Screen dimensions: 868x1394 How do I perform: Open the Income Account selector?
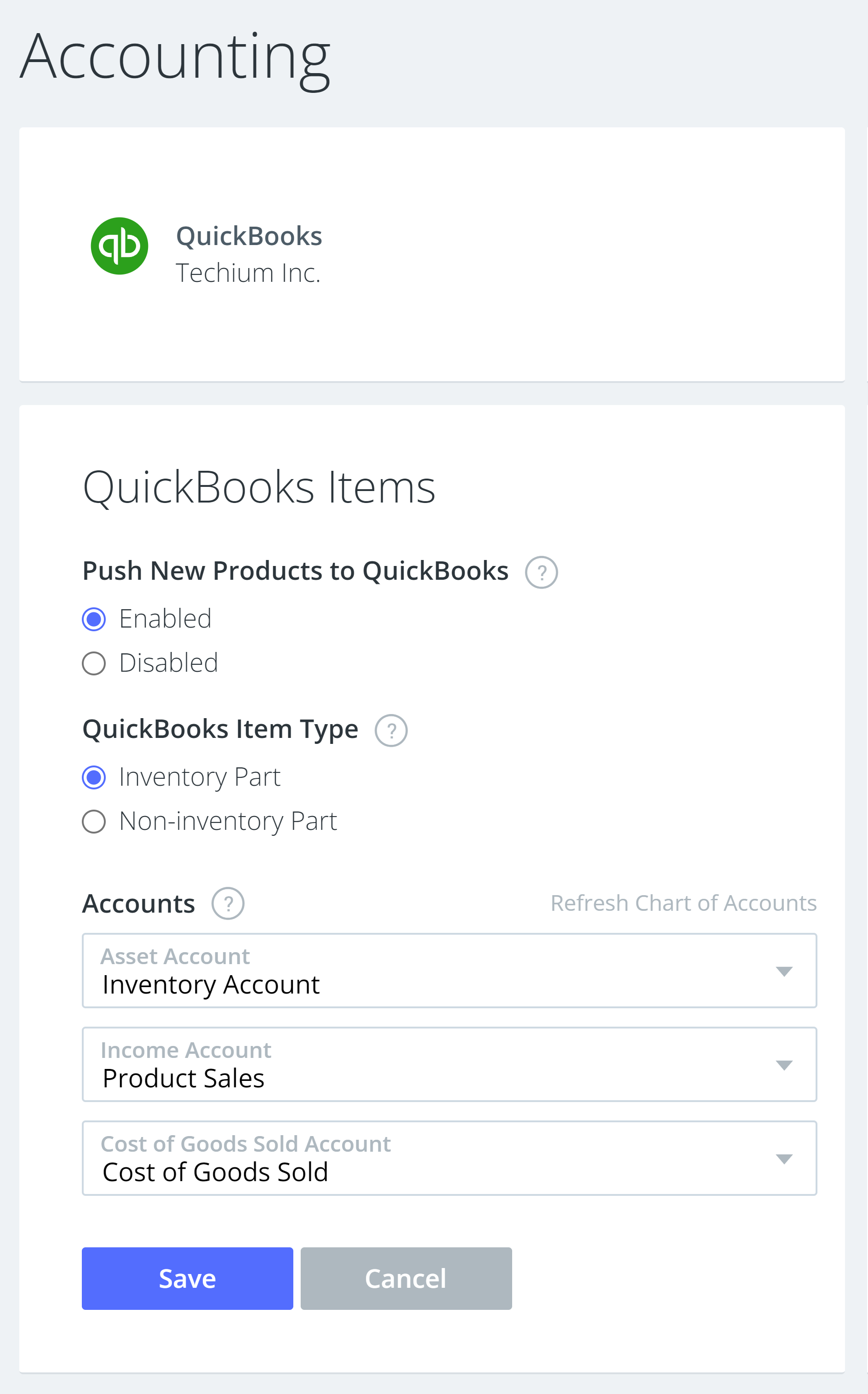[x=450, y=1064]
